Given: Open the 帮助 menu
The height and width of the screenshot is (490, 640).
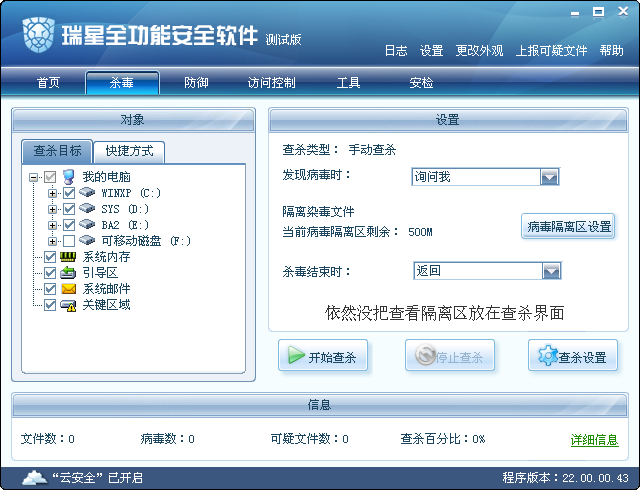Looking at the screenshot, I should click(x=611, y=51).
